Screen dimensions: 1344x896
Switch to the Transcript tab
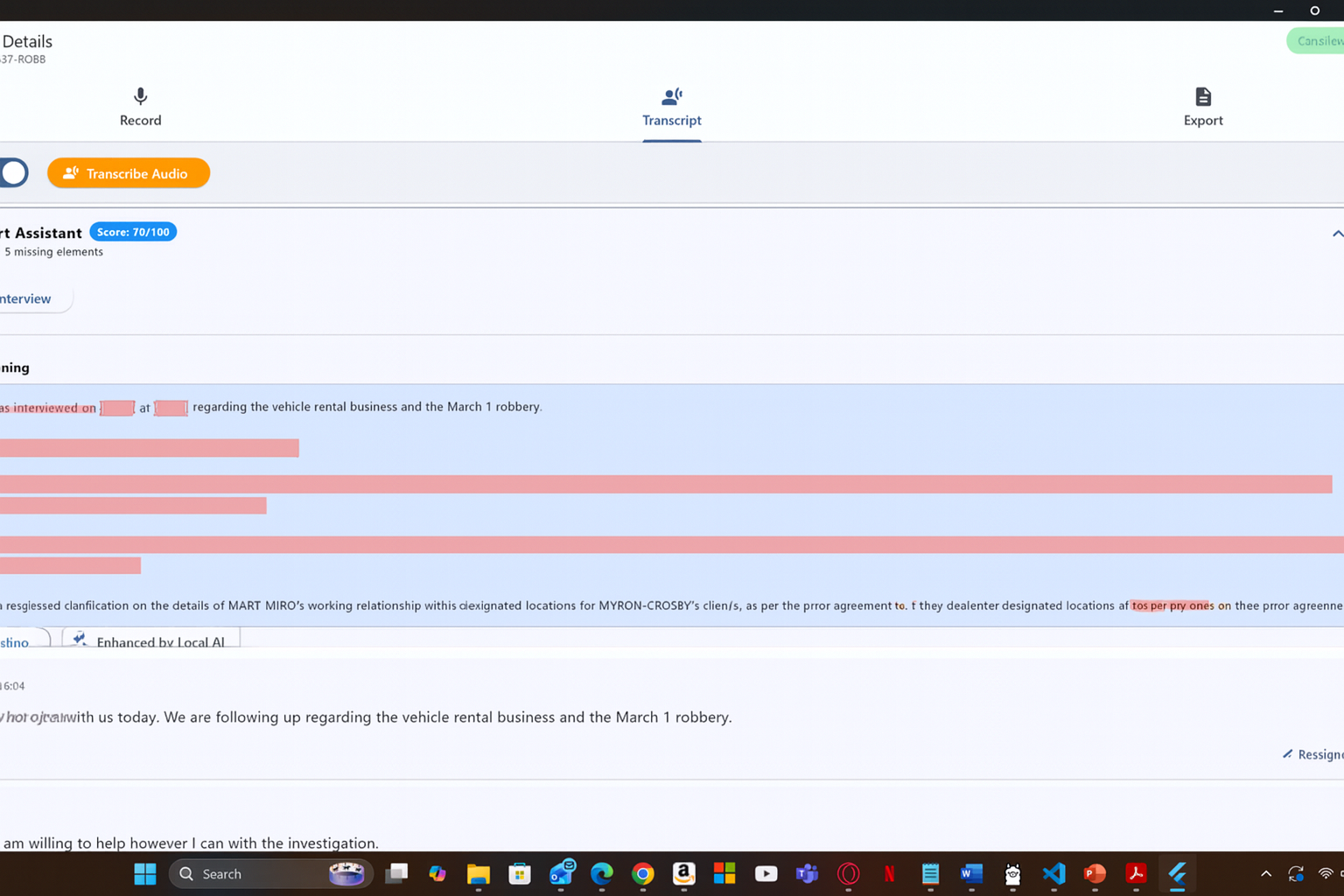(671, 107)
